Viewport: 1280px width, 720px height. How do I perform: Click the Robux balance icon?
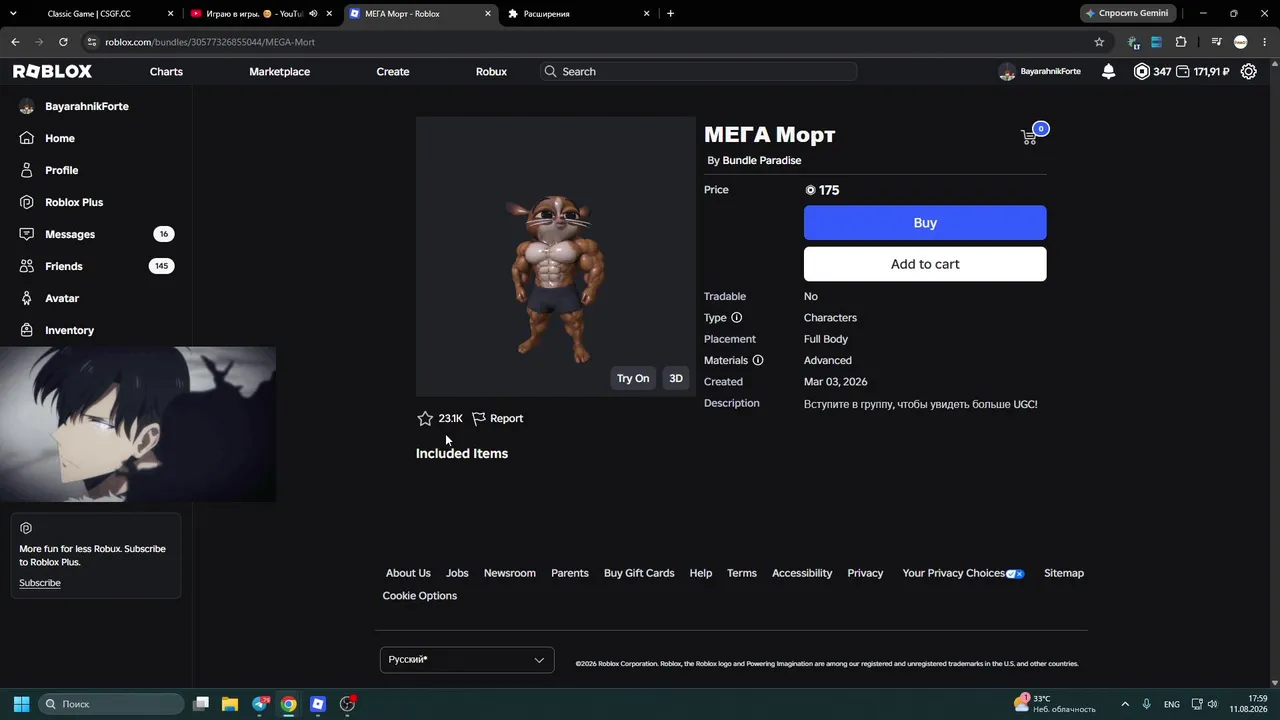(1141, 71)
